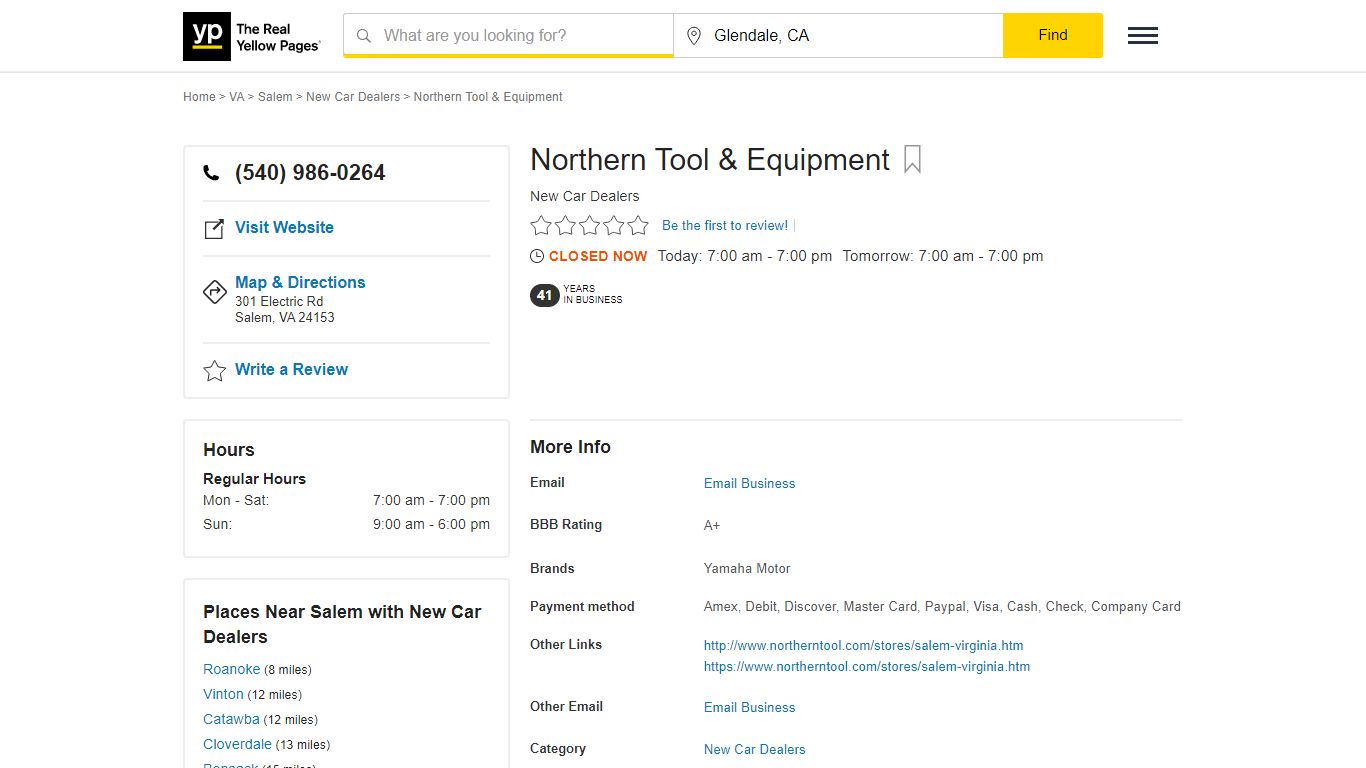The height and width of the screenshot is (768, 1366).
Task: Open https northerntool salem-virginia link
Action: (867, 666)
